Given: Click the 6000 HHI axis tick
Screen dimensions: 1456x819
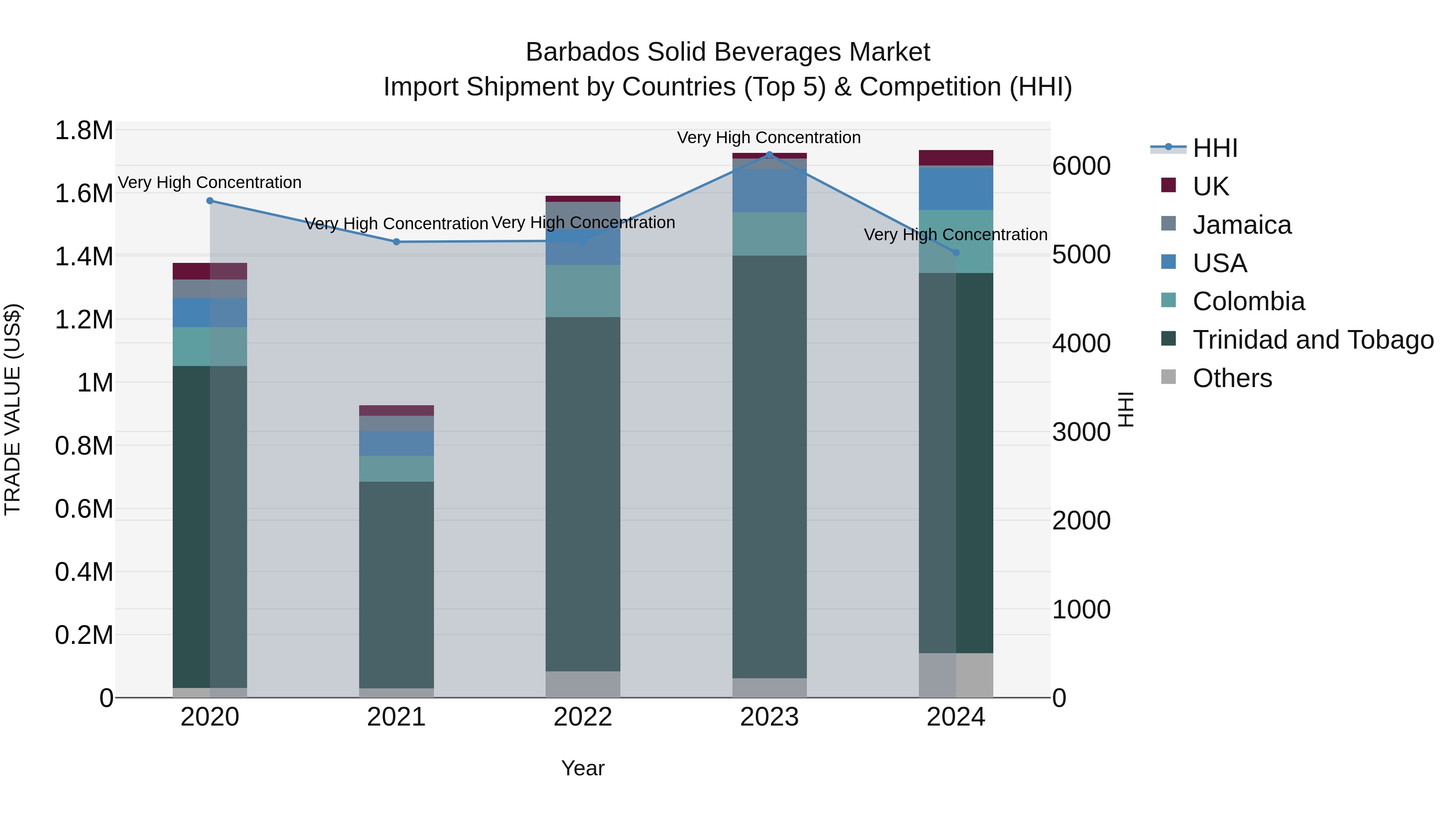Looking at the screenshot, I should 1081,166.
